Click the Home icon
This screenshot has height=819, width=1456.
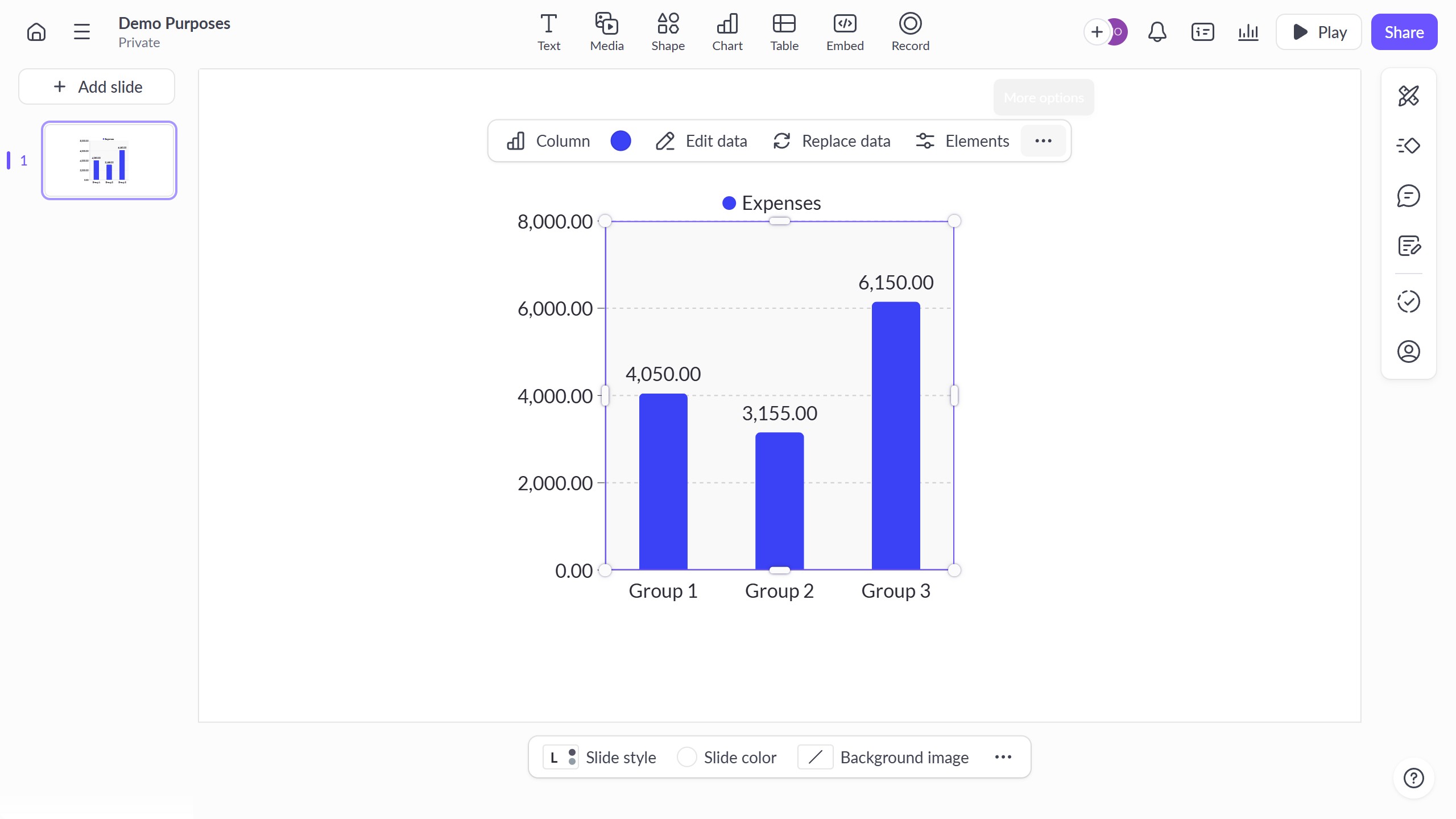(36, 32)
